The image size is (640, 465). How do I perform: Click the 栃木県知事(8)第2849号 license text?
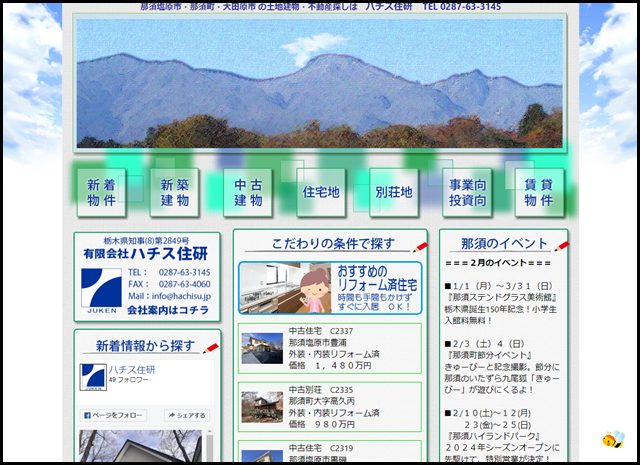pyautogui.click(x=146, y=240)
